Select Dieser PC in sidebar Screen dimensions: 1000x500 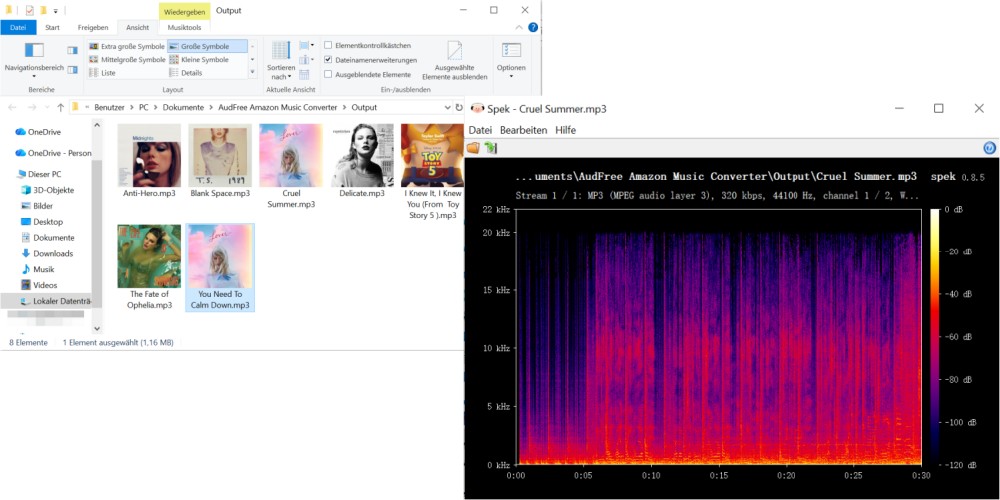(x=38, y=174)
